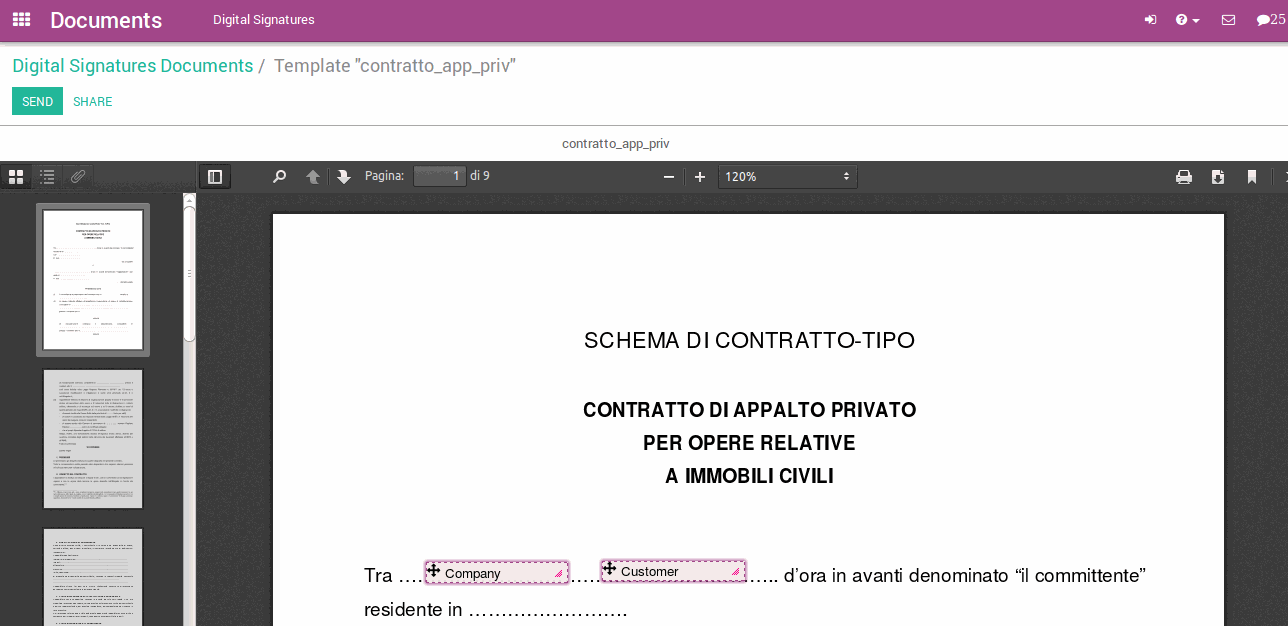Image resolution: width=1288 pixels, height=626 pixels.
Task: Go to the next page arrow
Action: point(344,176)
